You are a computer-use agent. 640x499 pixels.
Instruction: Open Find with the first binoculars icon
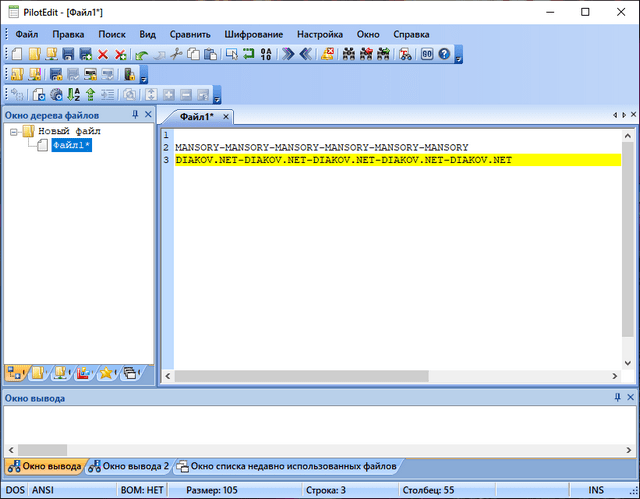tap(349, 54)
